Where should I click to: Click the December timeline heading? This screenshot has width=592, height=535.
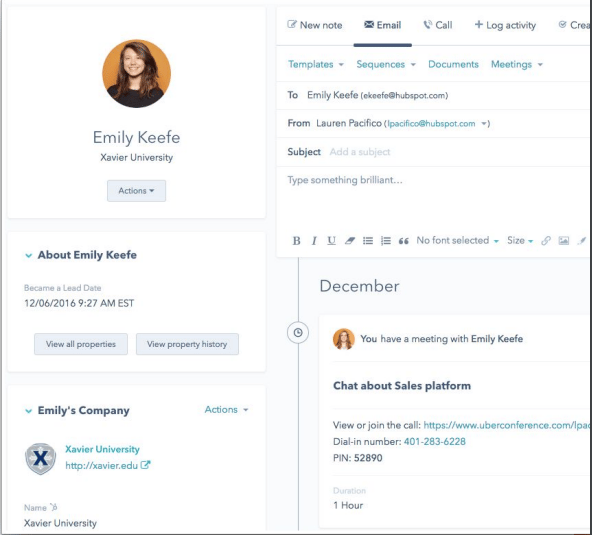[x=359, y=286]
